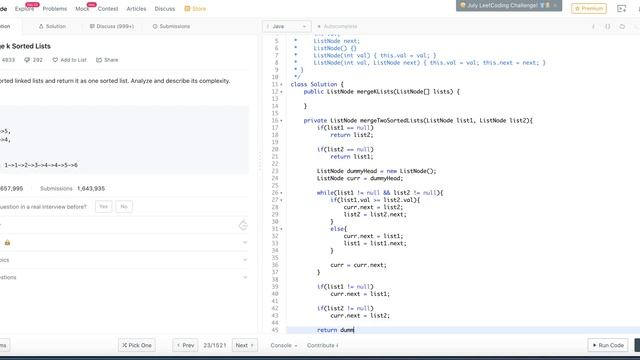This screenshot has height=360, width=640.
Task: Expand the Companies locked section chevron
Action: point(245,242)
